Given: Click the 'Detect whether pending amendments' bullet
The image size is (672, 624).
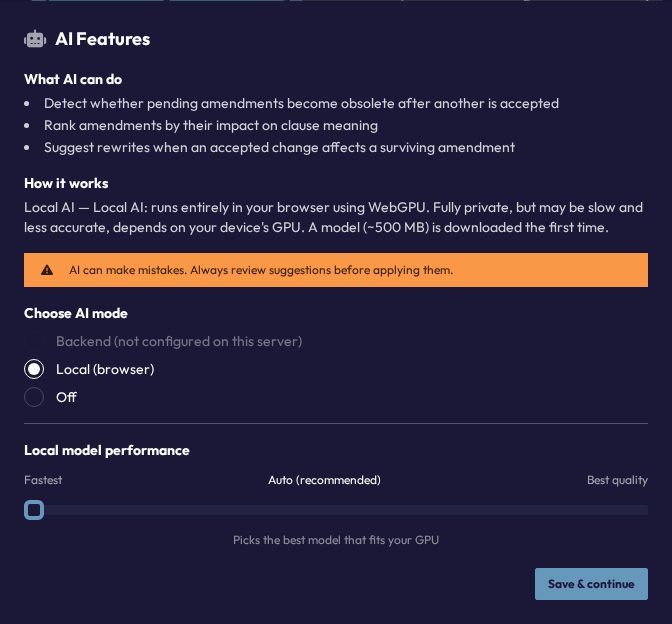Looking at the screenshot, I should click(301, 103).
